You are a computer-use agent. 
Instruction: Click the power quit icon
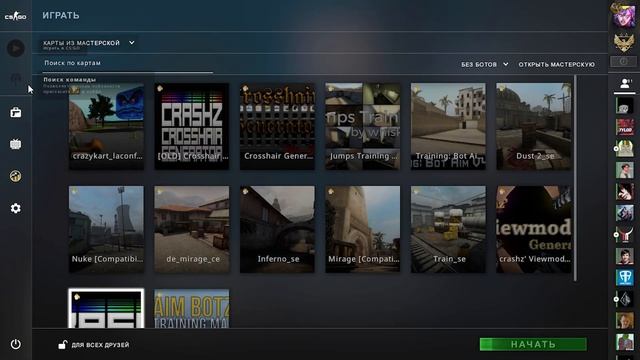tap(16, 344)
